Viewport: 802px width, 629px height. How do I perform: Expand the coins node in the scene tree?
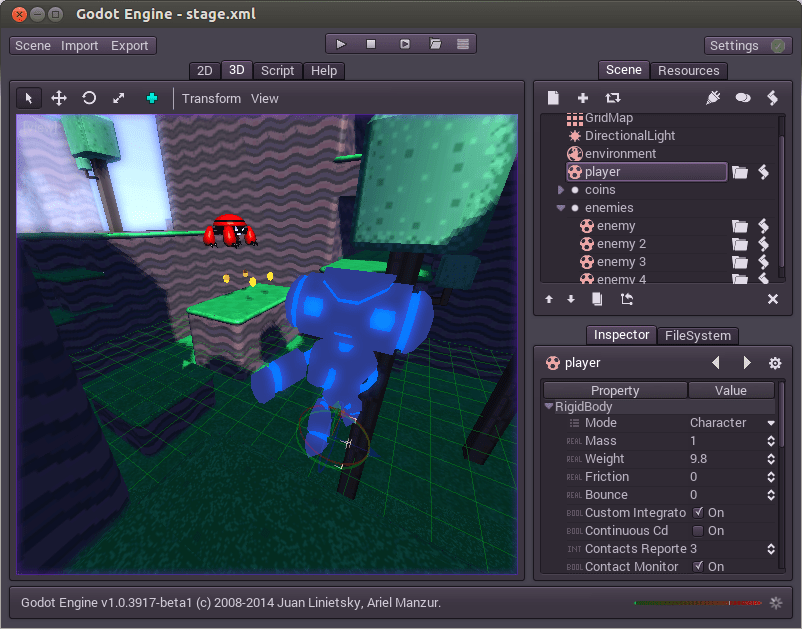[x=561, y=189]
